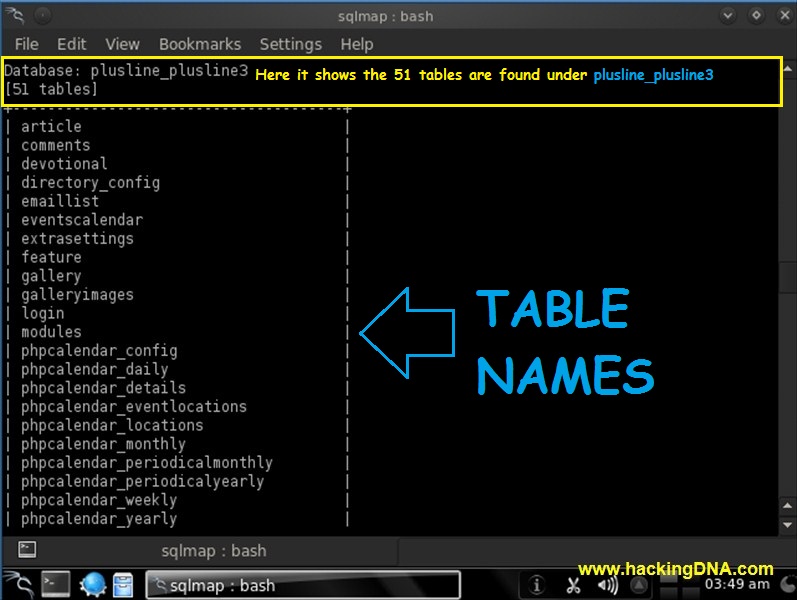
Task: Click the 'gallery' table name
Action: coord(51,277)
